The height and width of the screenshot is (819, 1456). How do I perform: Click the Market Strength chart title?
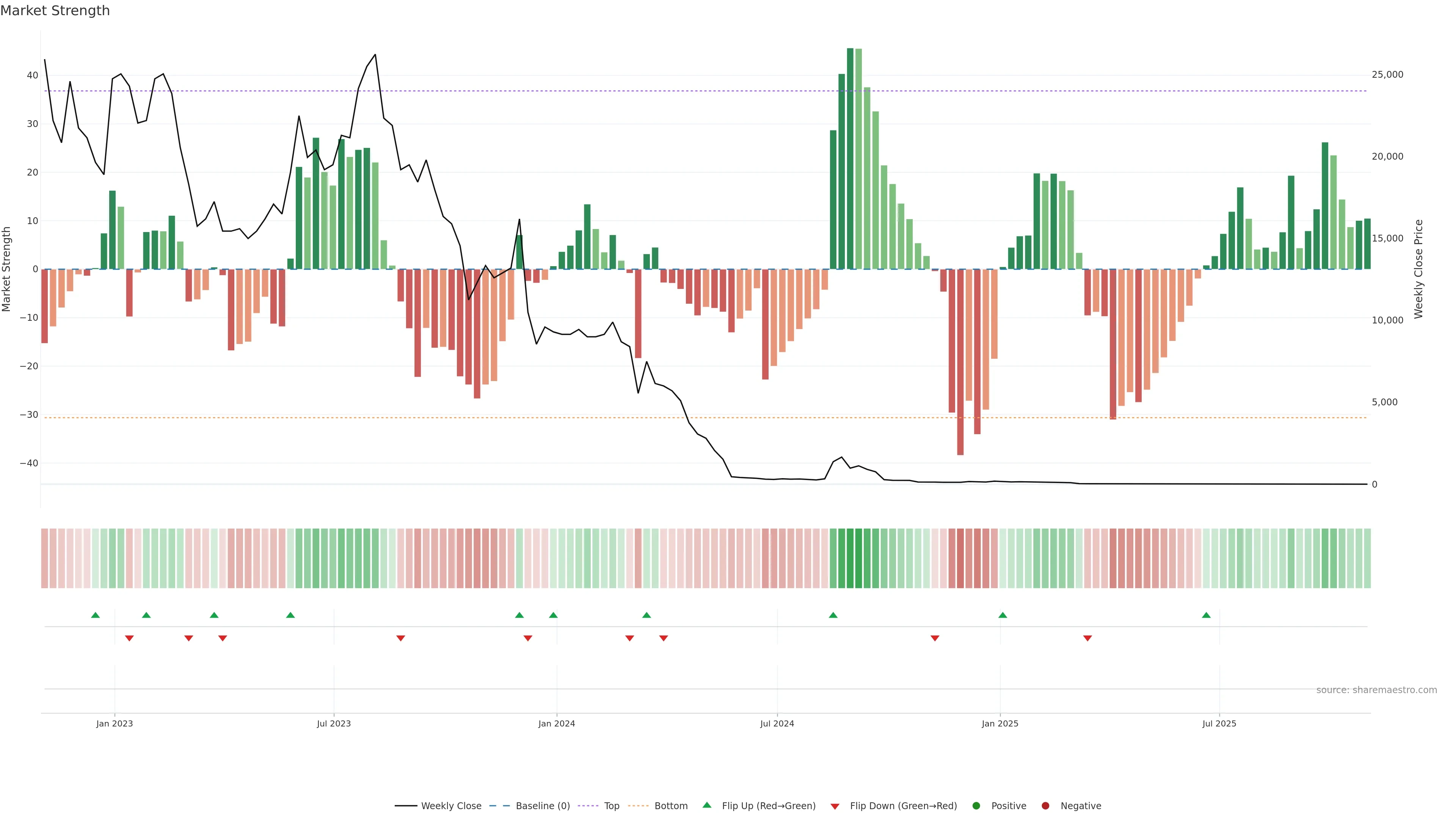55,11
